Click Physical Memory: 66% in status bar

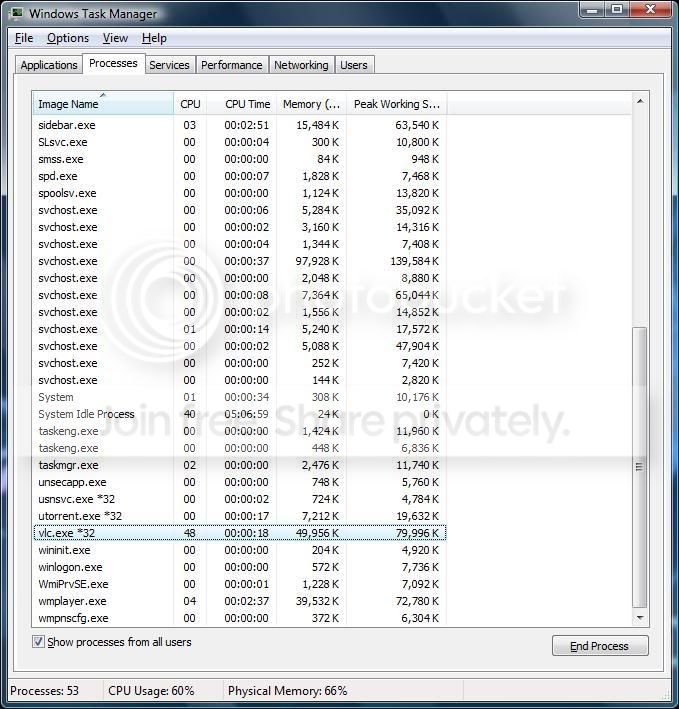coord(288,691)
